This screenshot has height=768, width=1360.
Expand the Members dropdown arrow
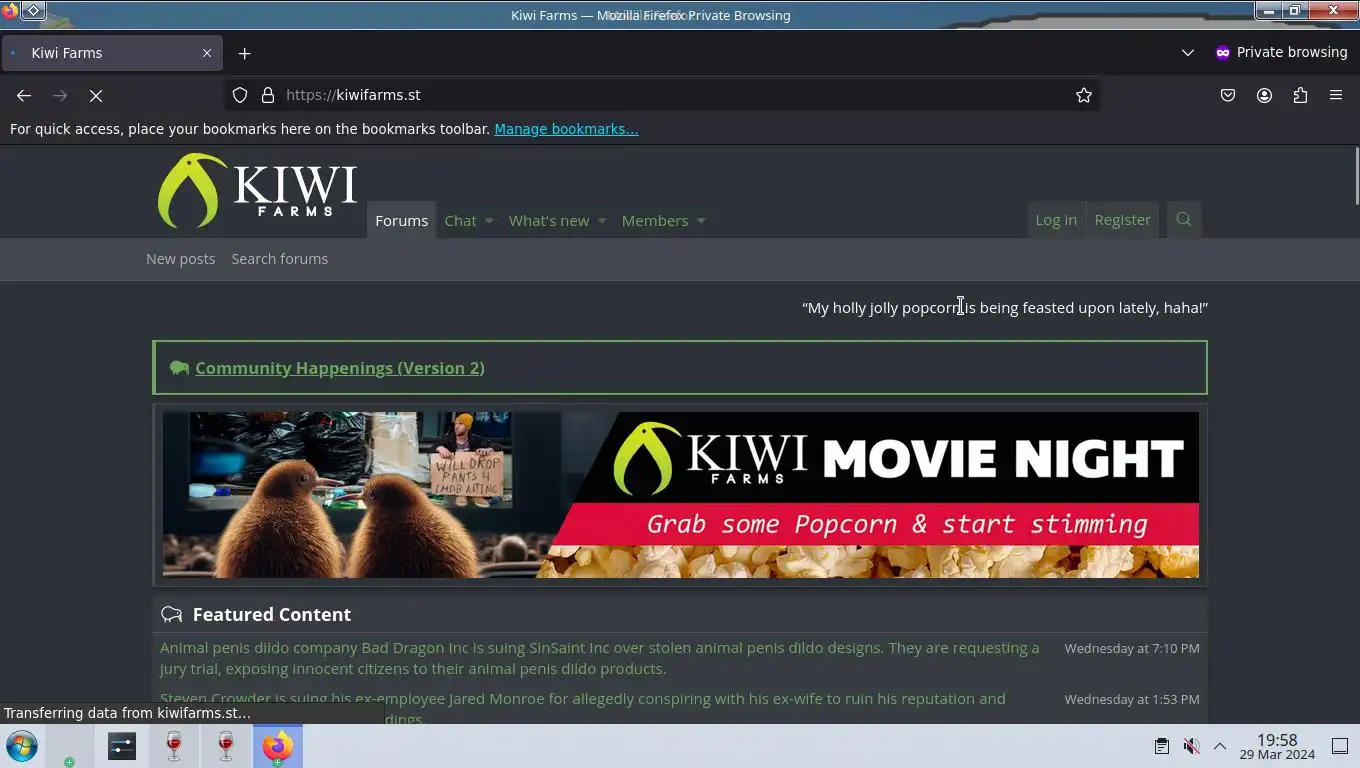pyautogui.click(x=701, y=221)
